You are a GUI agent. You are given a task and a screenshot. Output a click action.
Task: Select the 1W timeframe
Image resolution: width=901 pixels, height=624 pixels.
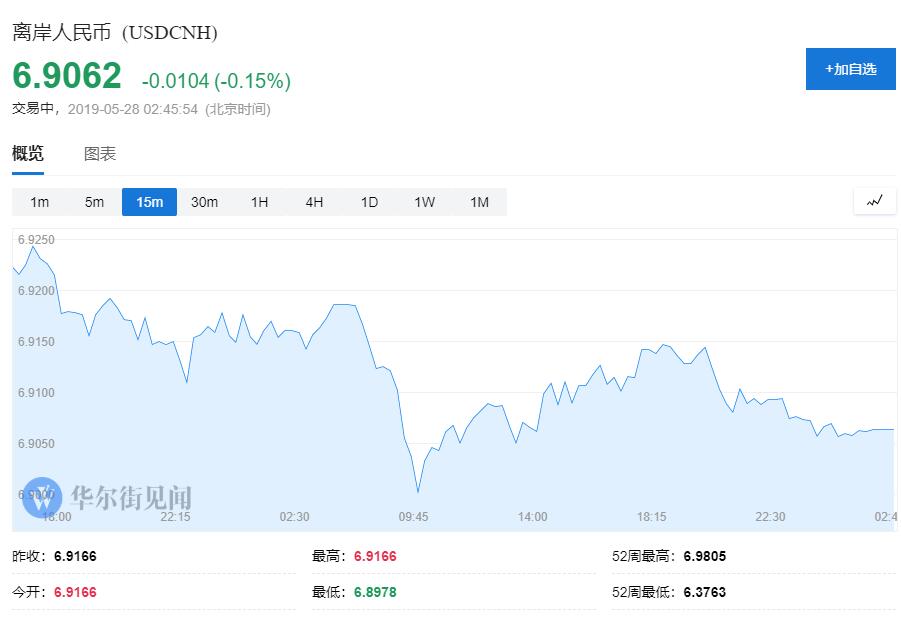[x=424, y=202]
